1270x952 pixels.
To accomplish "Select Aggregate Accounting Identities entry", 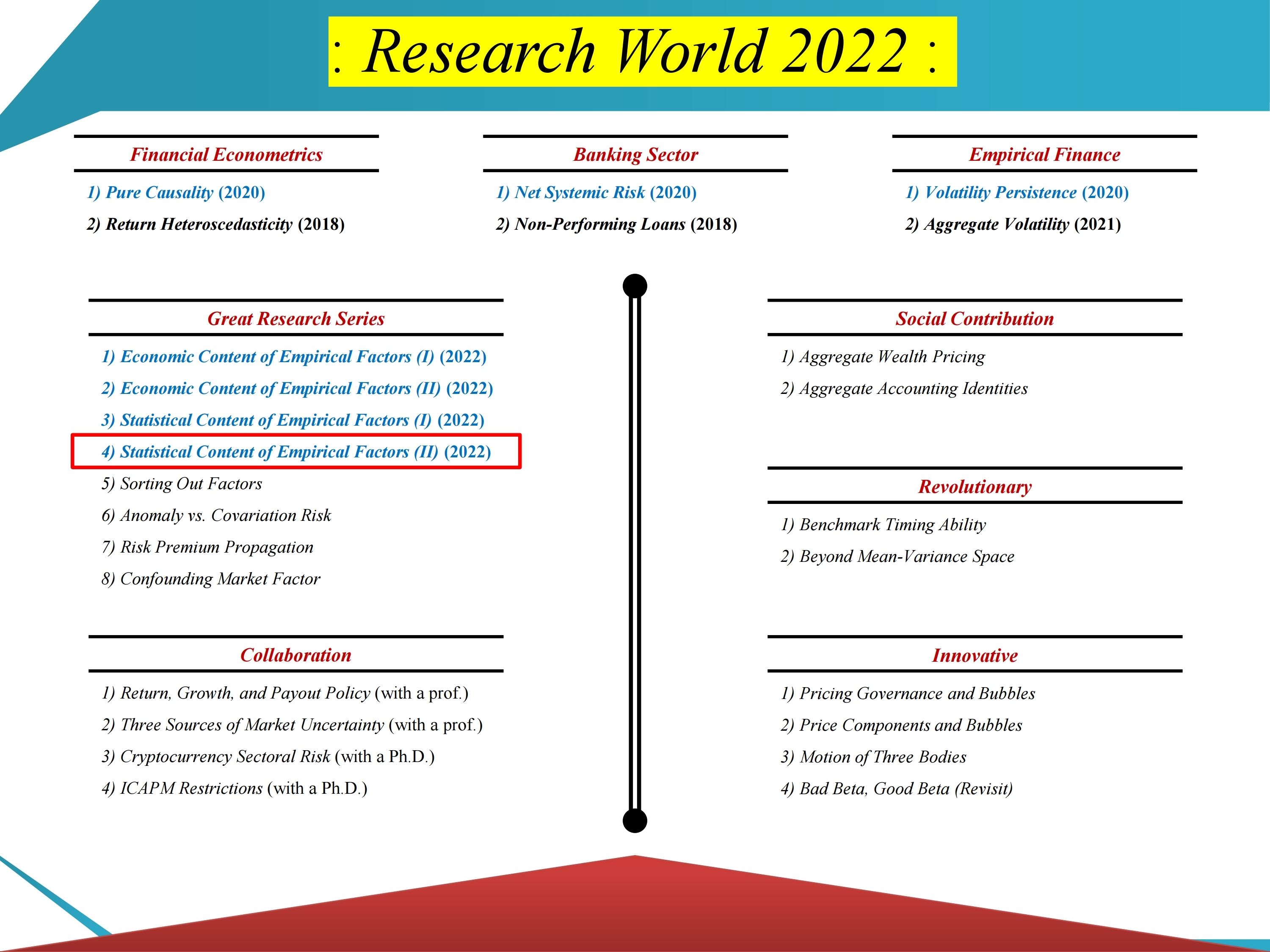I will point(904,388).
